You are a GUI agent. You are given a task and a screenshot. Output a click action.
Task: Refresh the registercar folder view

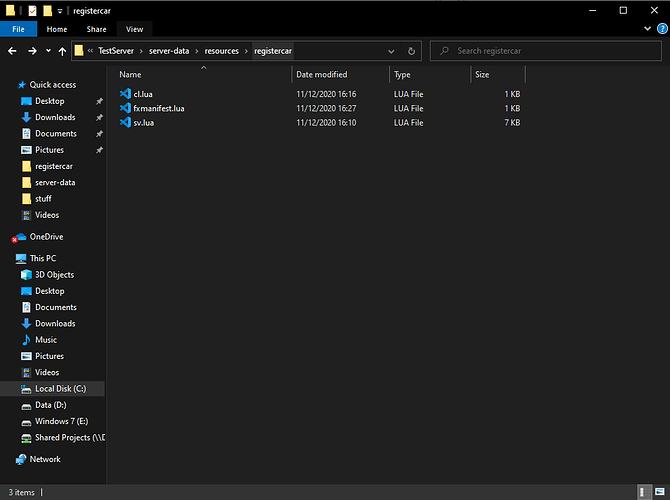[x=411, y=51]
